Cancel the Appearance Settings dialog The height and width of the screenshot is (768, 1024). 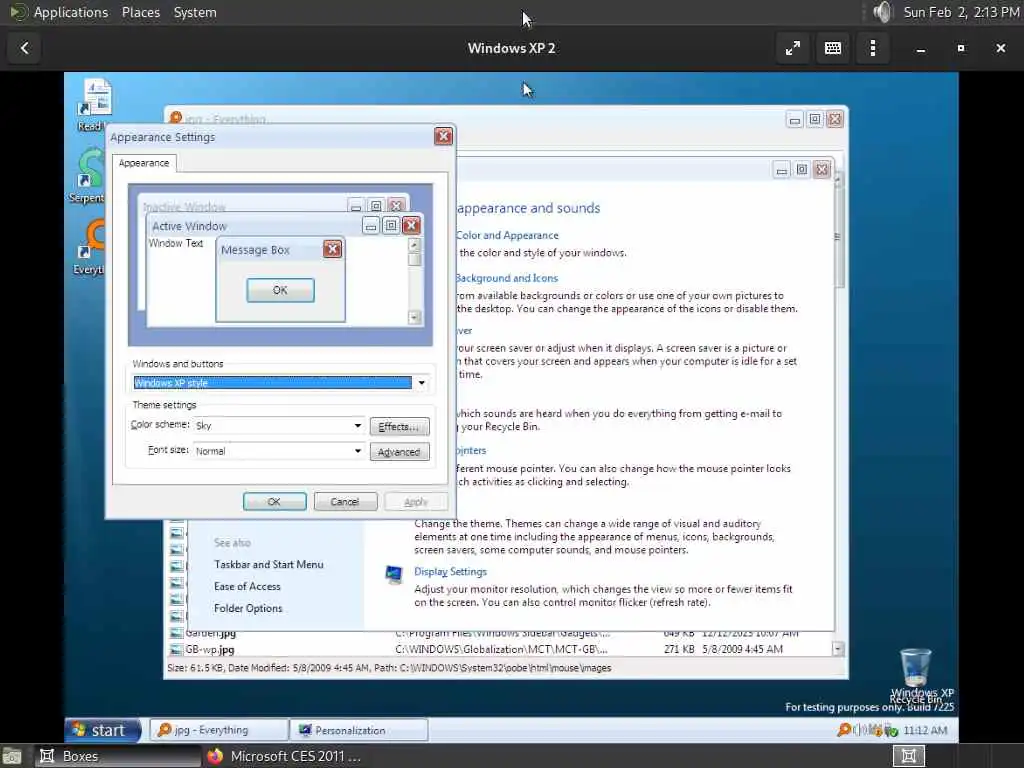(345, 502)
